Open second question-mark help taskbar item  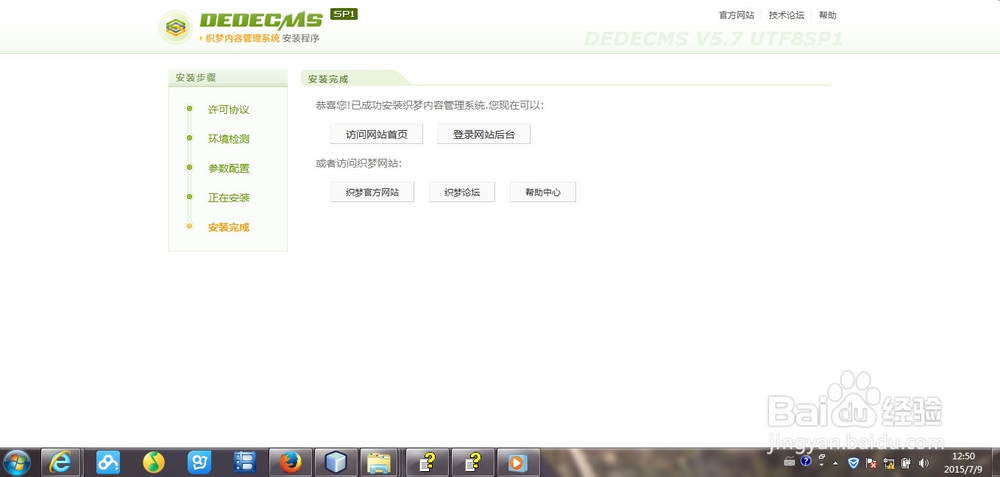pos(473,463)
